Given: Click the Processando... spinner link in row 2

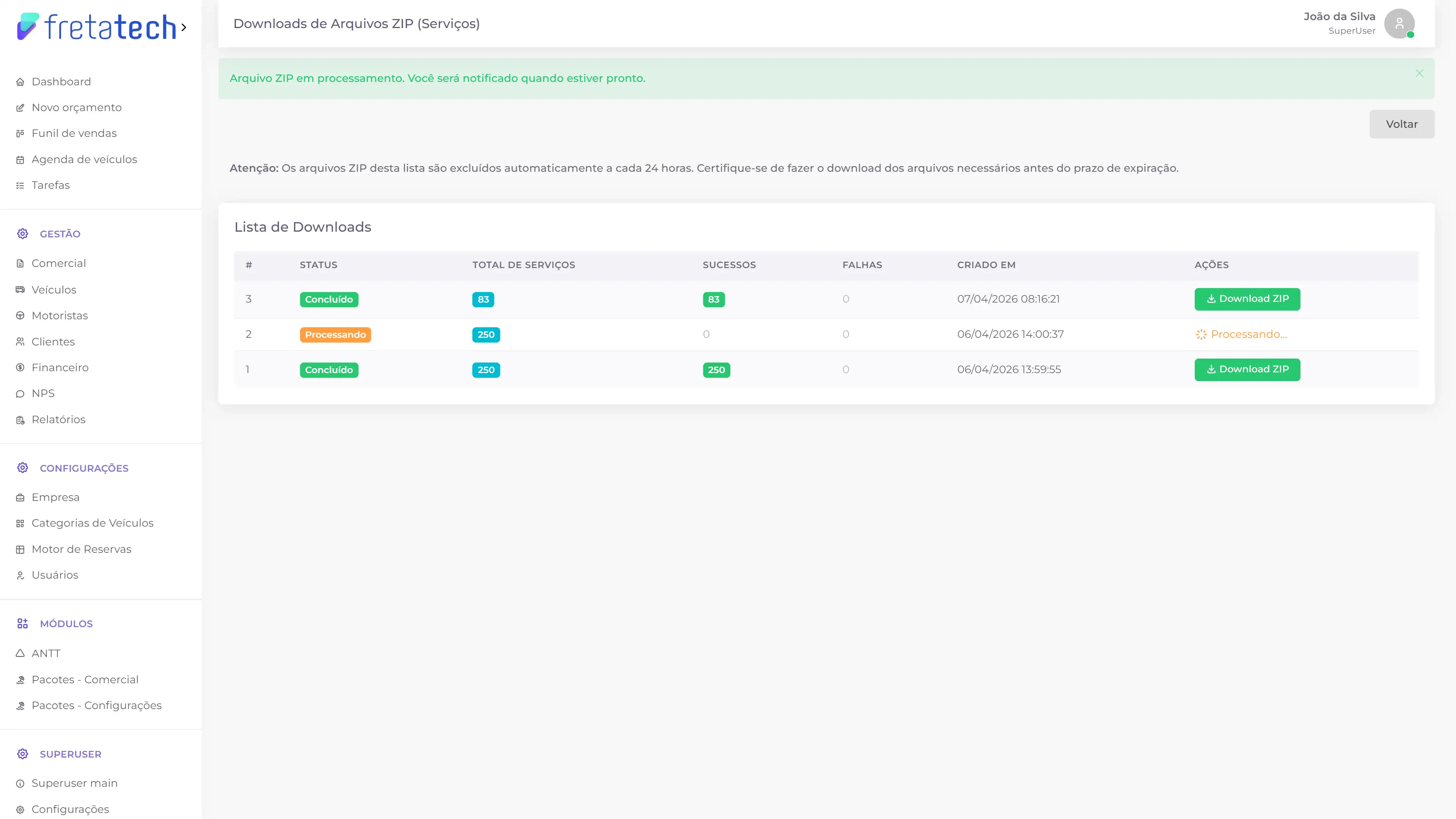Looking at the screenshot, I should (x=1241, y=334).
